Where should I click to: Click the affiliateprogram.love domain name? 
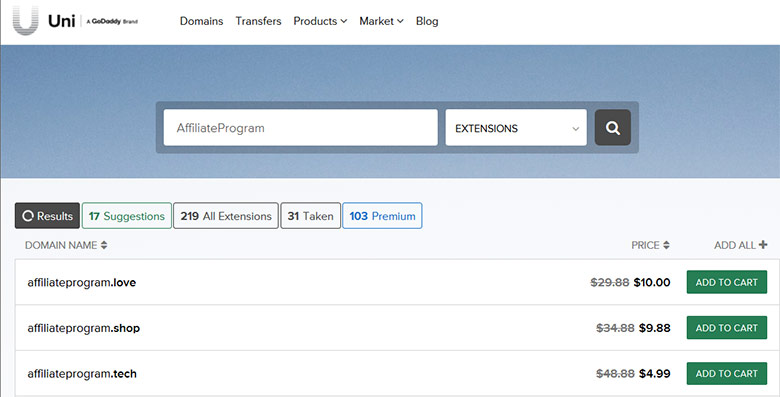82,283
